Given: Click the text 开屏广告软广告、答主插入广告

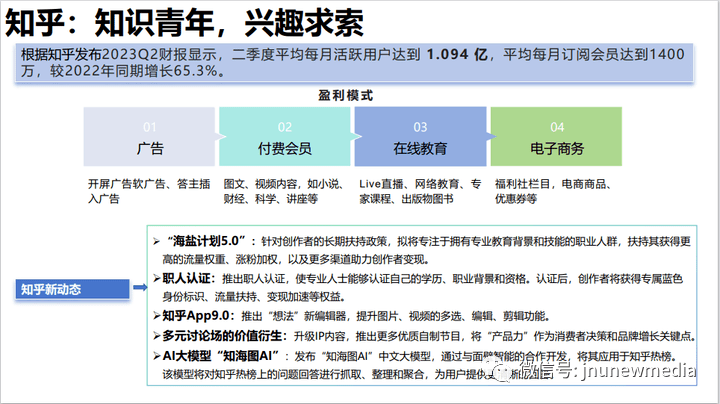Looking at the screenshot, I should [x=149, y=191].
